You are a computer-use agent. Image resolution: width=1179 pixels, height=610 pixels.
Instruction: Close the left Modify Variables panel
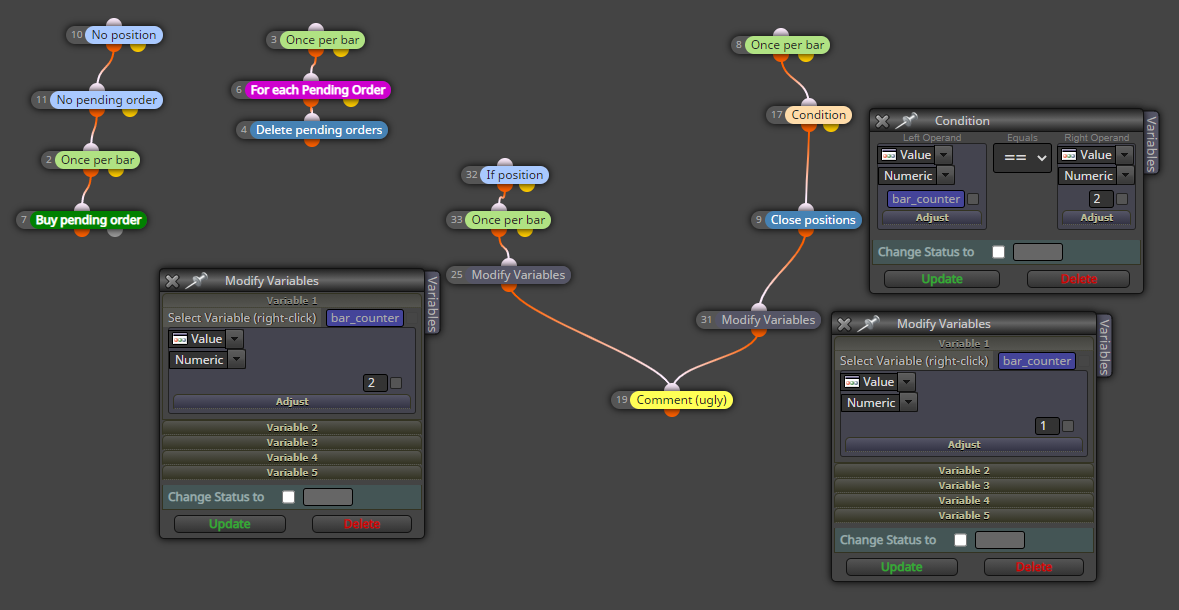(172, 281)
